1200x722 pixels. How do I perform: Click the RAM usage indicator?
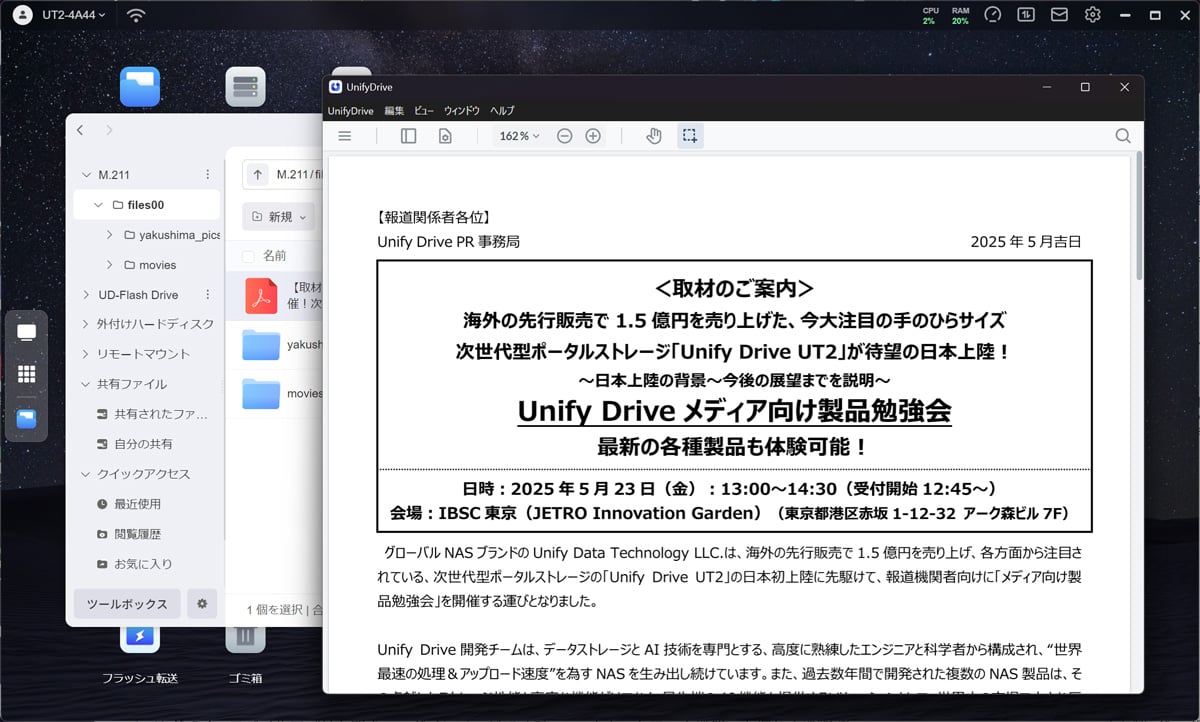(x=960, y=15)
